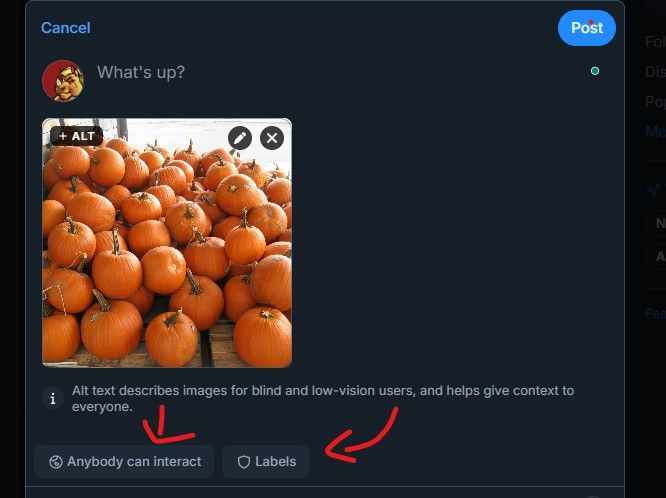Image resolution: width=666 pixels, height=498 pixels.
Task: Click the globe icon in the interaction button
Action: (56, 462)
